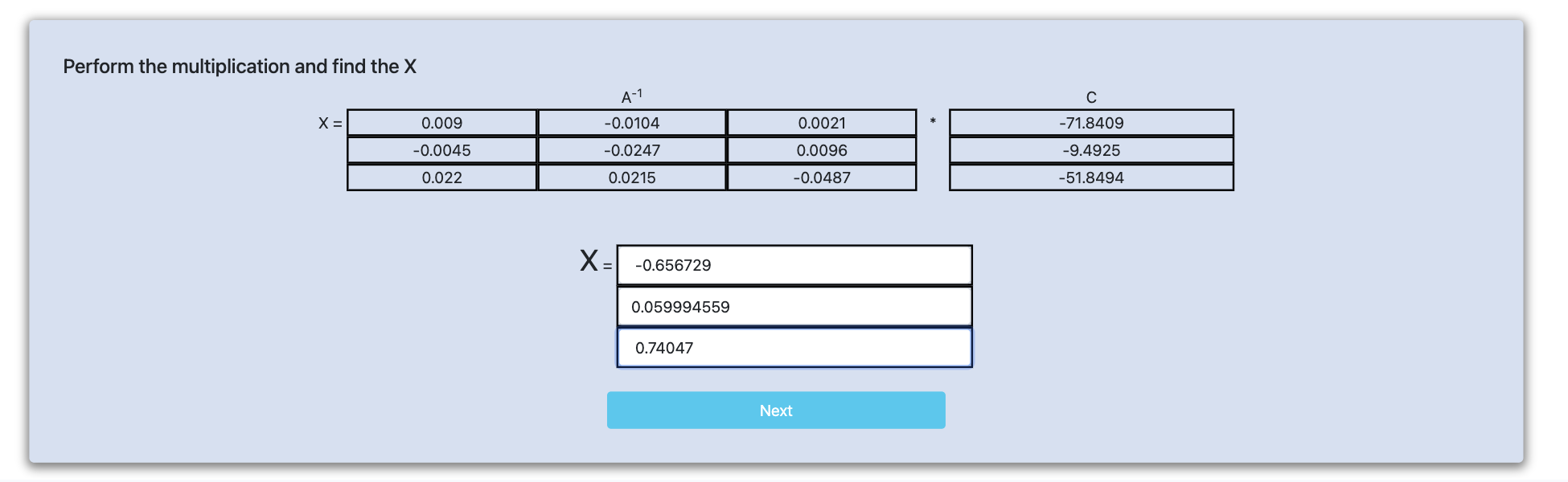The width and height of the screenshot is (1568, 482).
Task: Pick the 0.0096 matrix cell
Action: (822, 150)
